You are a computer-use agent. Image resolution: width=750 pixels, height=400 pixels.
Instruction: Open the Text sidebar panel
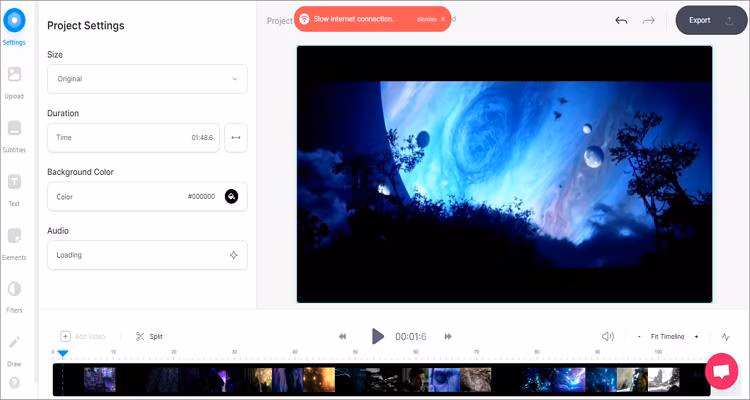14,190
